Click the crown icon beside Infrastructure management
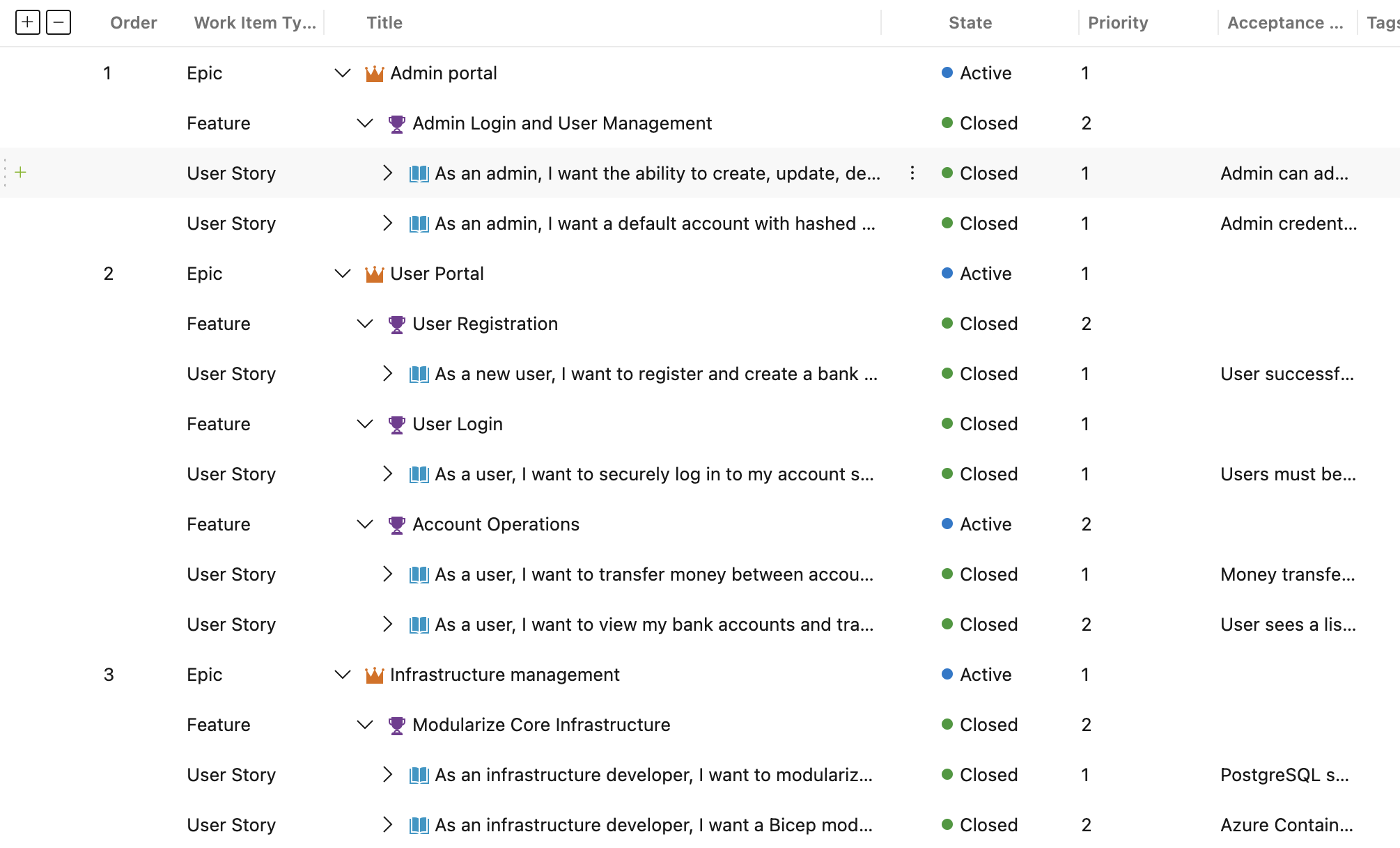Image resolution: width=1400 pixels, height=848 pixels. (x=374, y=675)
